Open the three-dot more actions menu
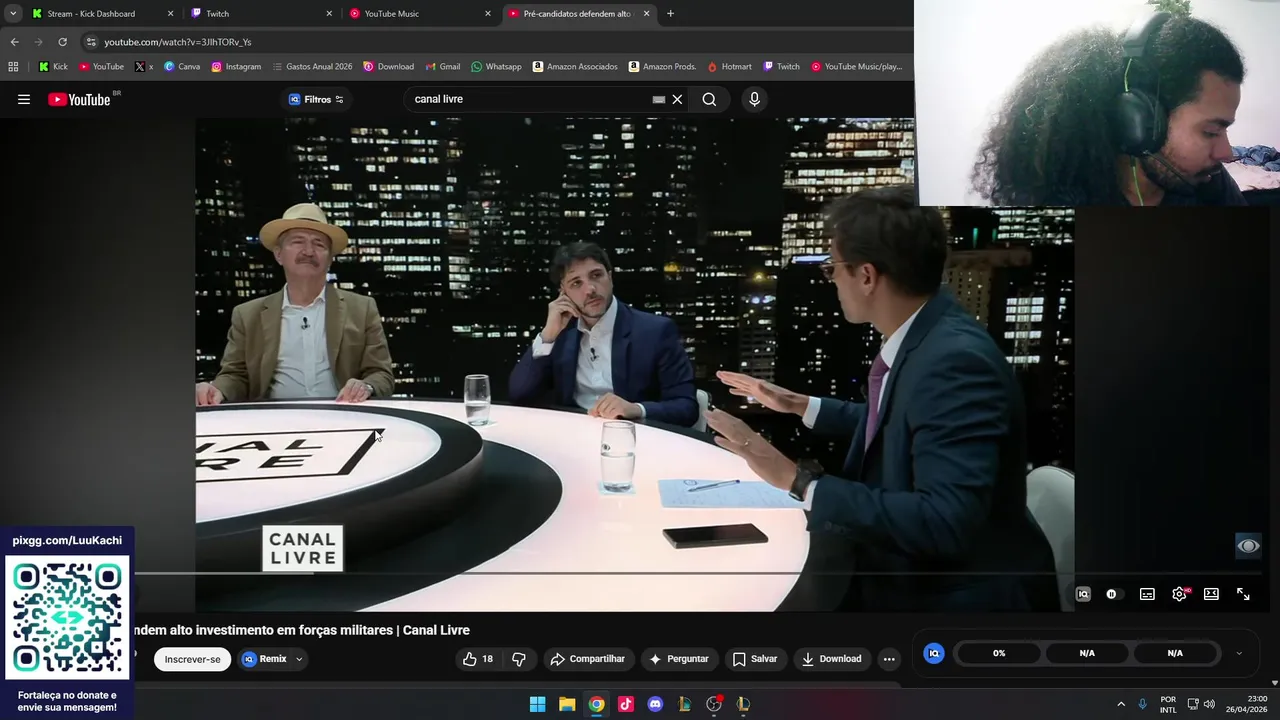1280x720 pixels. [889, 659]
